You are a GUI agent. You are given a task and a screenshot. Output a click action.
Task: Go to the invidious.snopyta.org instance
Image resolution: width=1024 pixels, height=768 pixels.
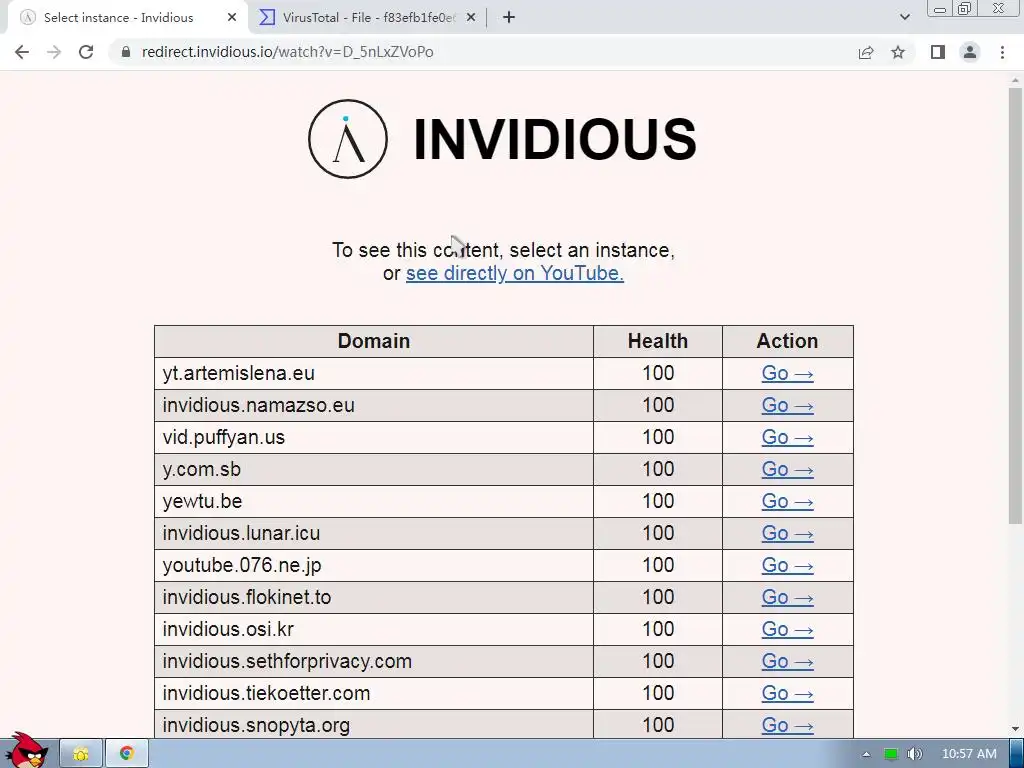[x=788, y=726]
